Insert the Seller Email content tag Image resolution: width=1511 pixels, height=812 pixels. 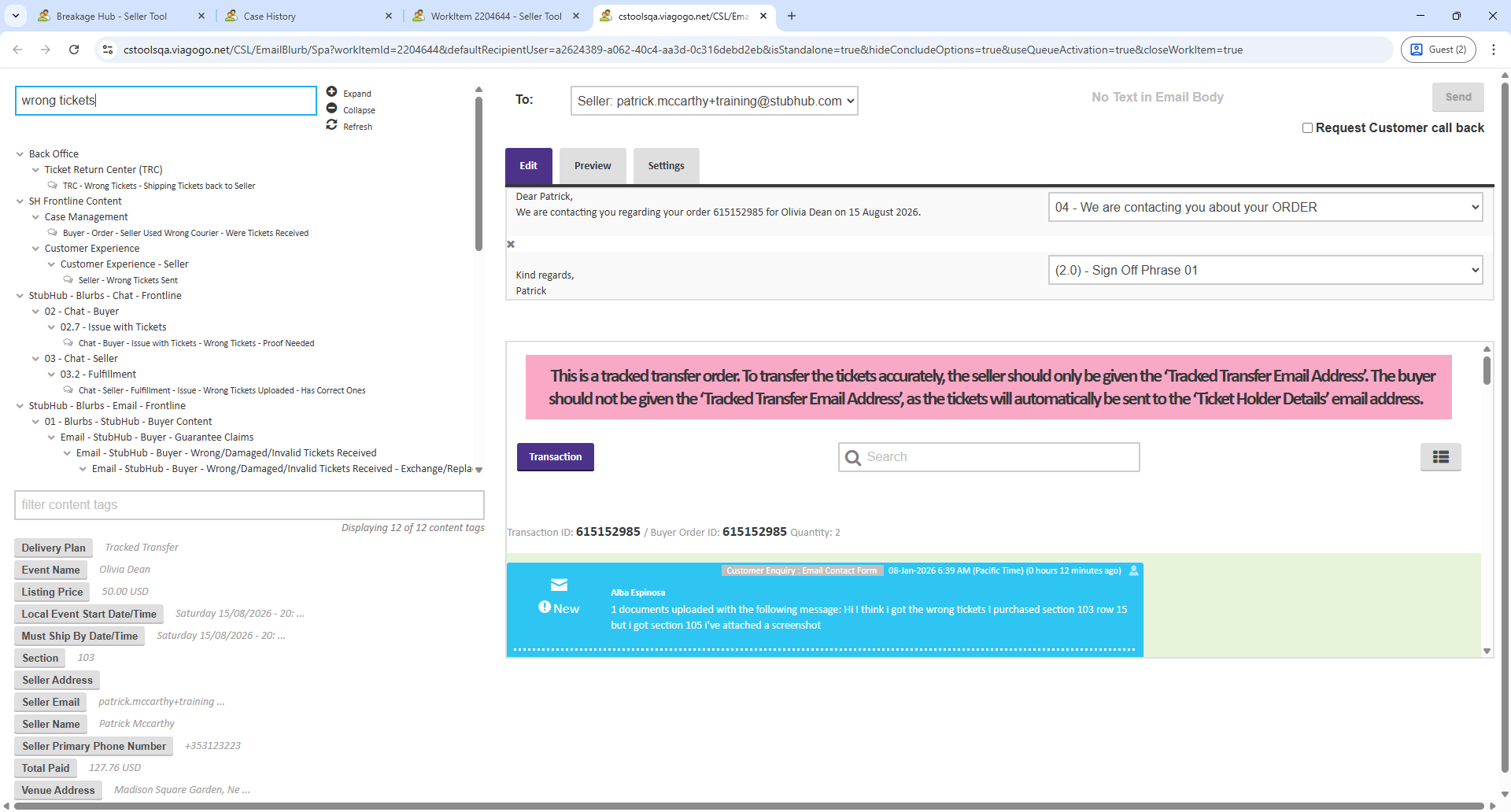pyautogui.click(x=51, y=703)
